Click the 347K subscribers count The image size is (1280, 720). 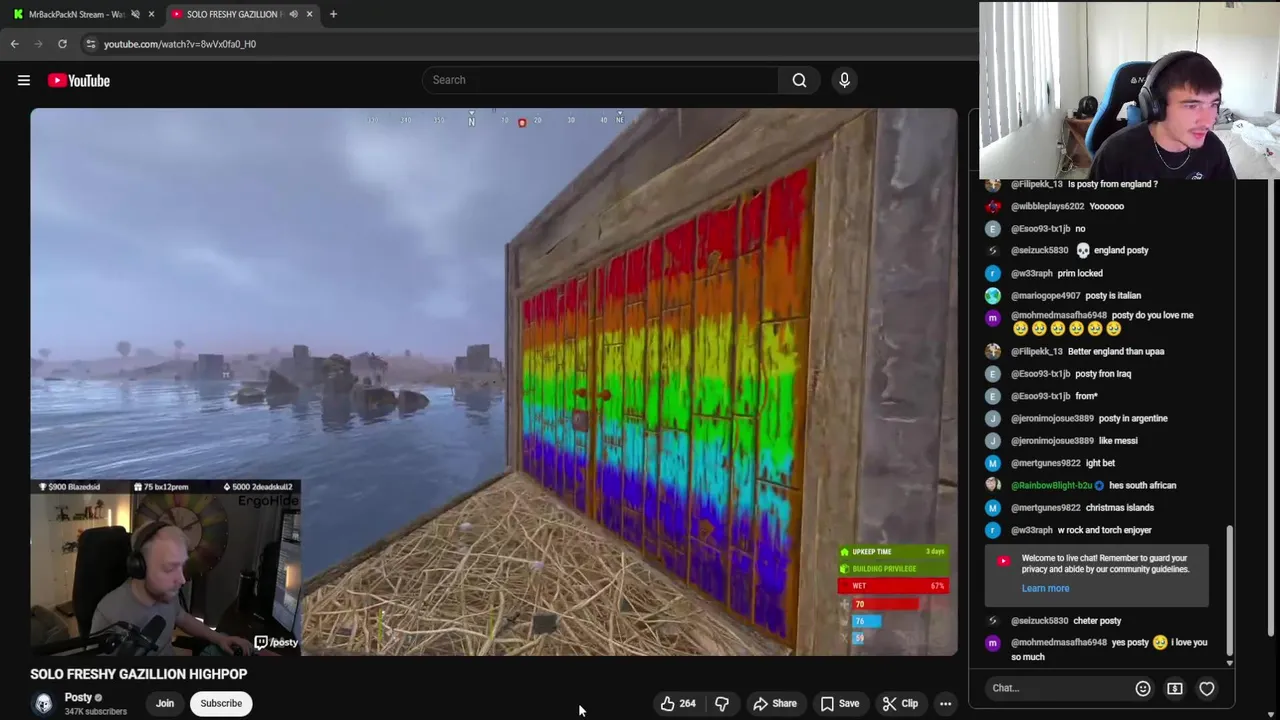[96, 711]
